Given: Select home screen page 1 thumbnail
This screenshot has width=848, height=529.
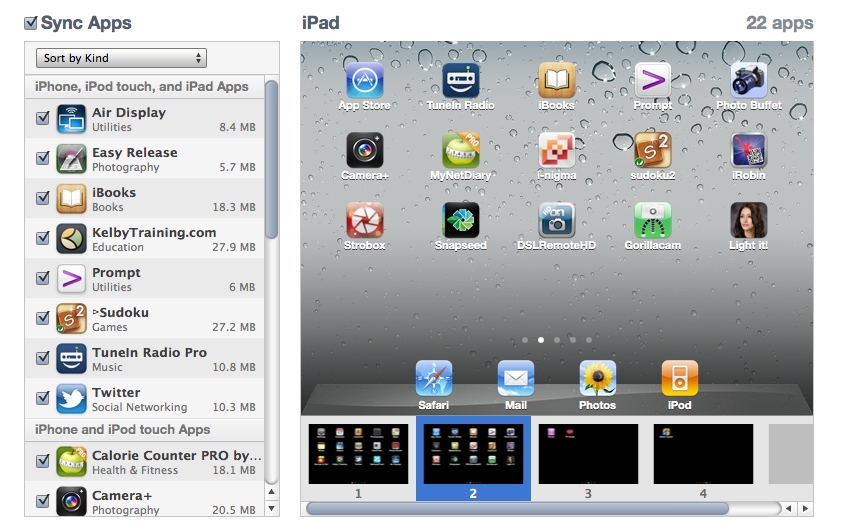Looking at the screenshot, I should (x=358, y=454).
